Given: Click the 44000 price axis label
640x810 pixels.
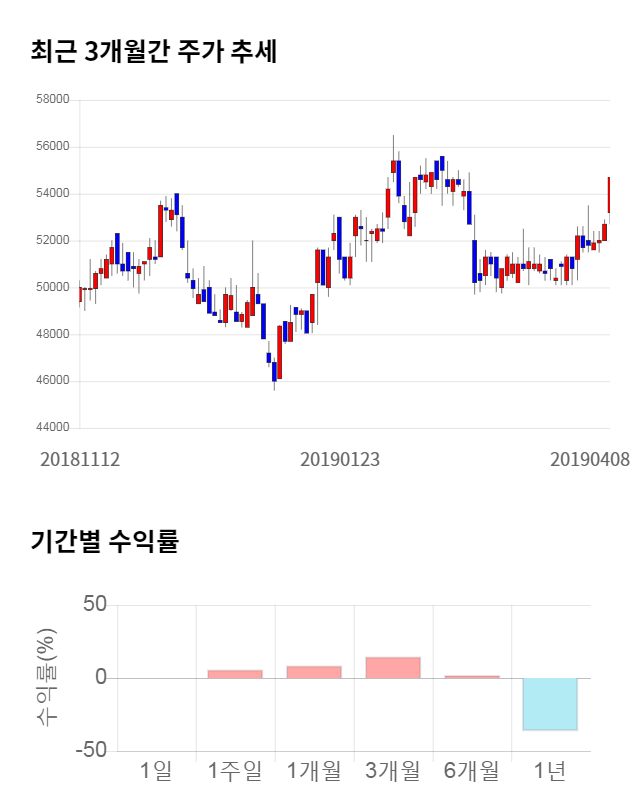Looking at the screenshot, I should click(51, 428).
